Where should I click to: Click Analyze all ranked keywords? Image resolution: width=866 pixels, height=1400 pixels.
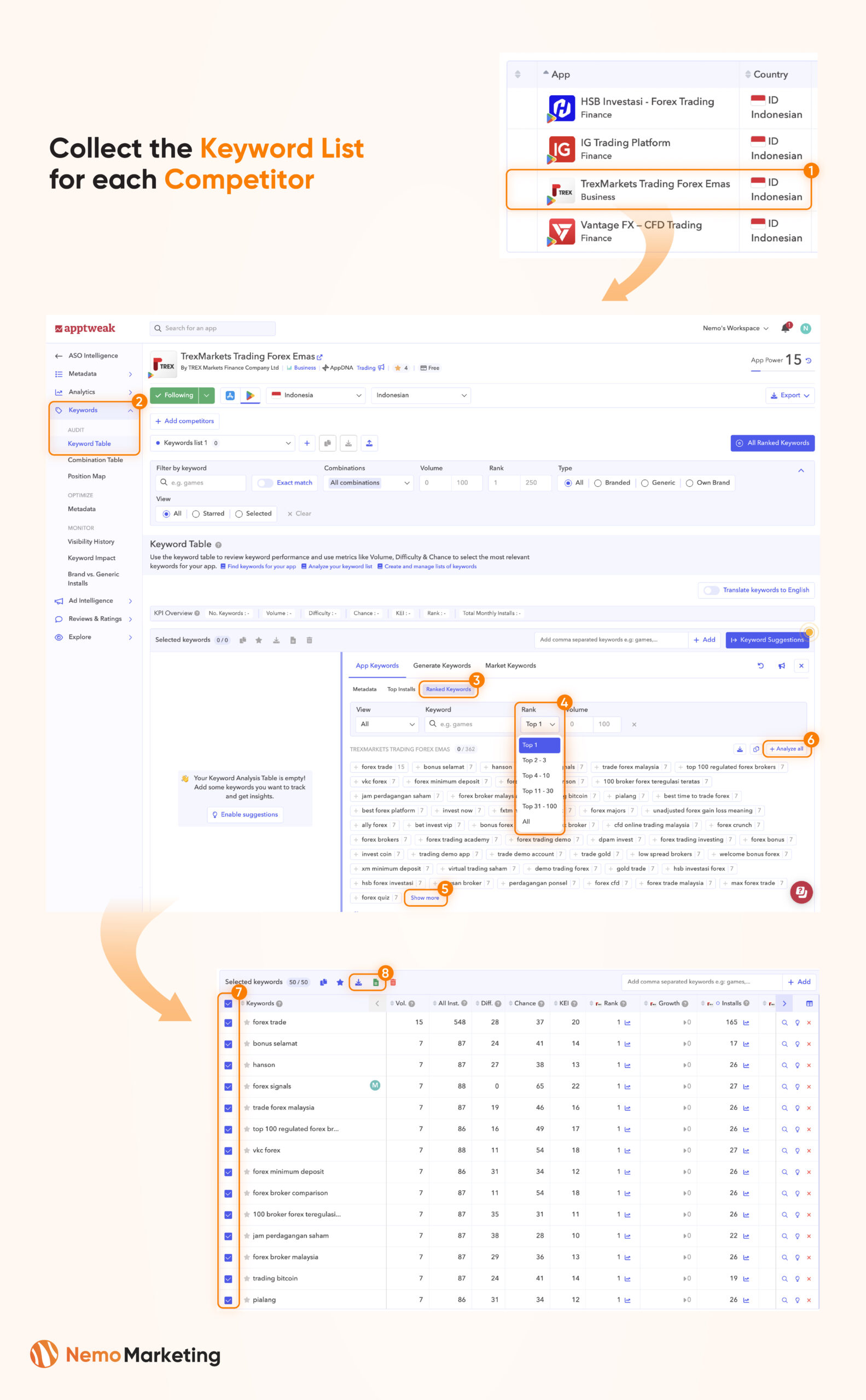786,749
